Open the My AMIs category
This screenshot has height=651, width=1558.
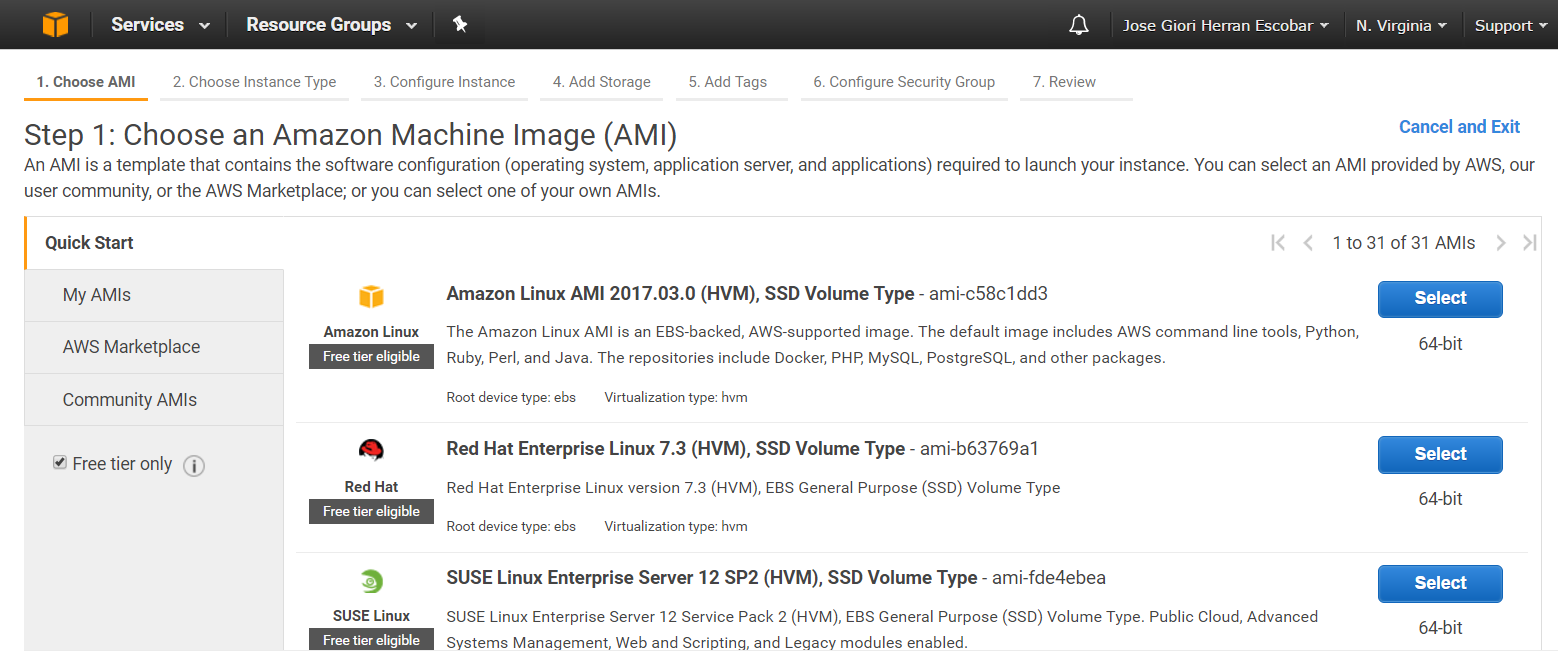click(x=155, y=295)
